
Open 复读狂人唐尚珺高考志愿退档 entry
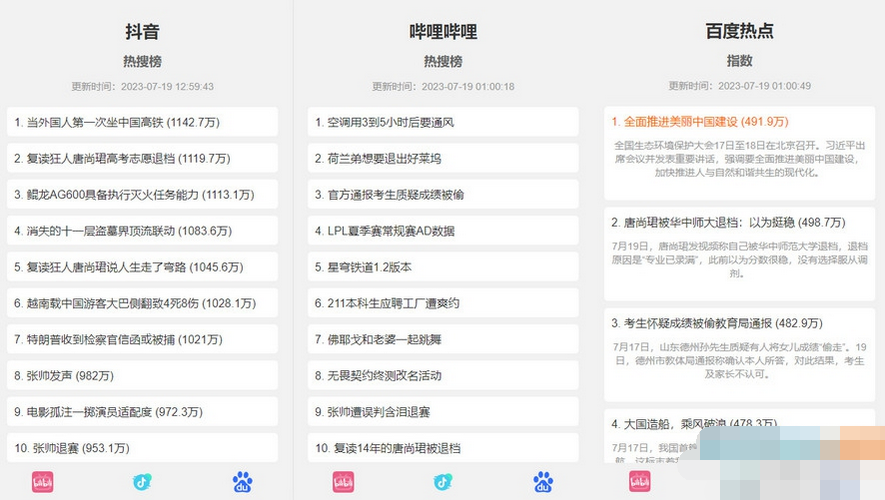pos(142,158)
